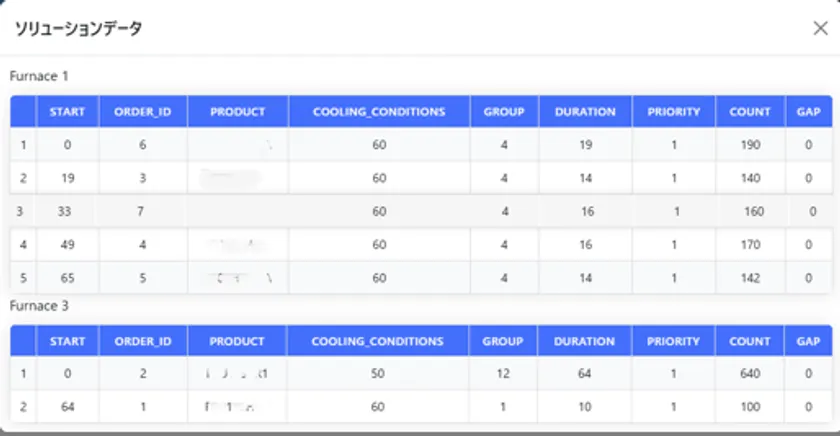Screen dimensions: 840x436
Task: Click GROUP header in Furnace 3 table
Action: [x=503, y=341]
